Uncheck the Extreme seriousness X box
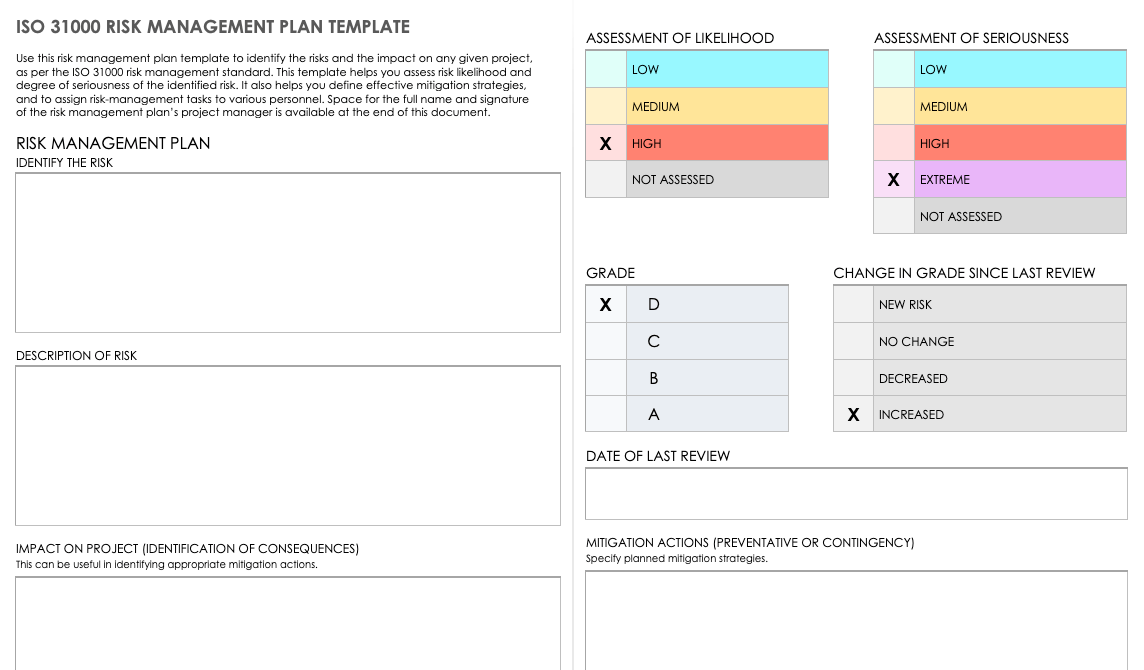This screenshot has width=1144, height=670. pyautogui.click(x=894, y=180)
